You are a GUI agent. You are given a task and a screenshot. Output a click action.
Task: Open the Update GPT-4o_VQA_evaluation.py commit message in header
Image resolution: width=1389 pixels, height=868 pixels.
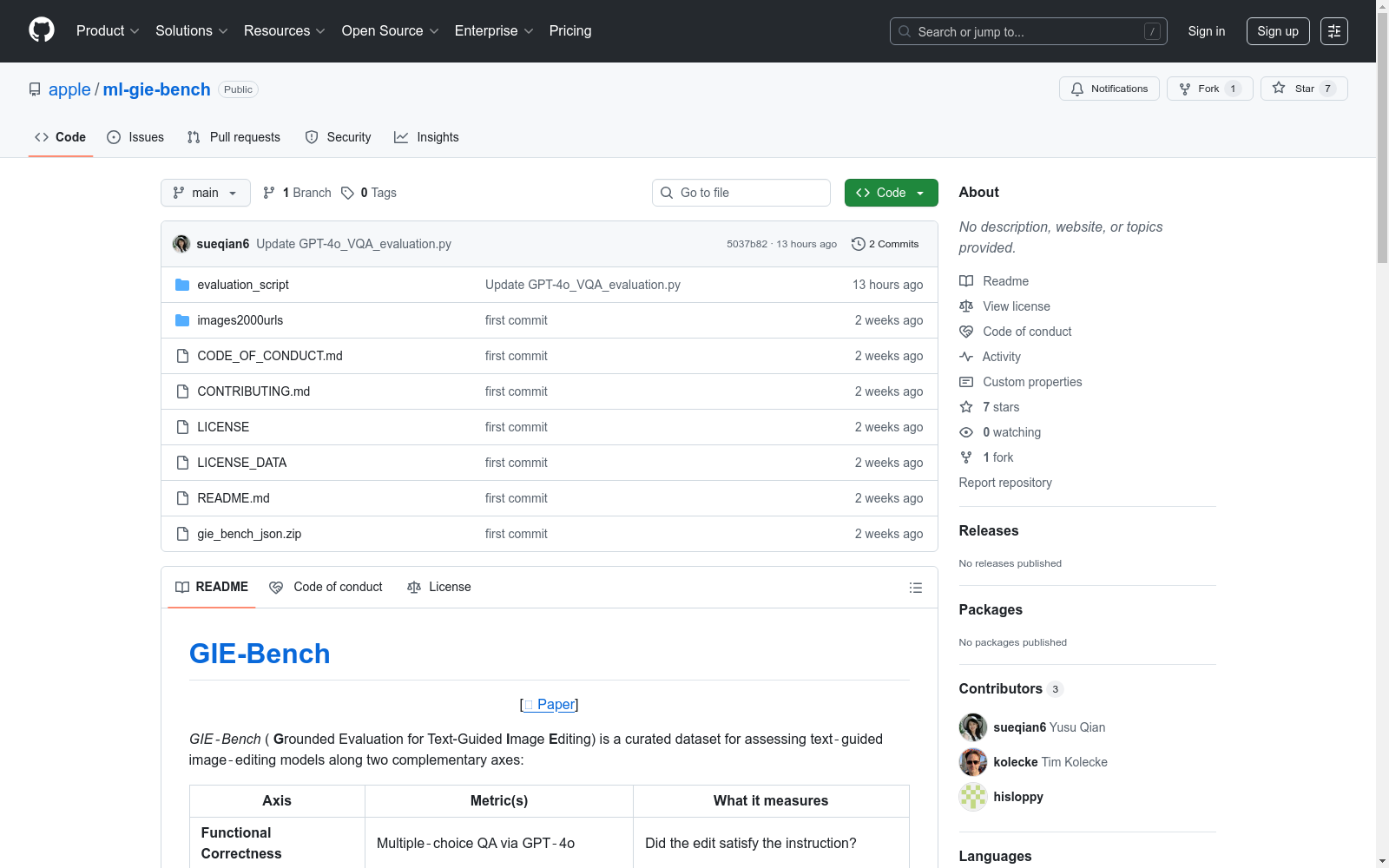354,244
